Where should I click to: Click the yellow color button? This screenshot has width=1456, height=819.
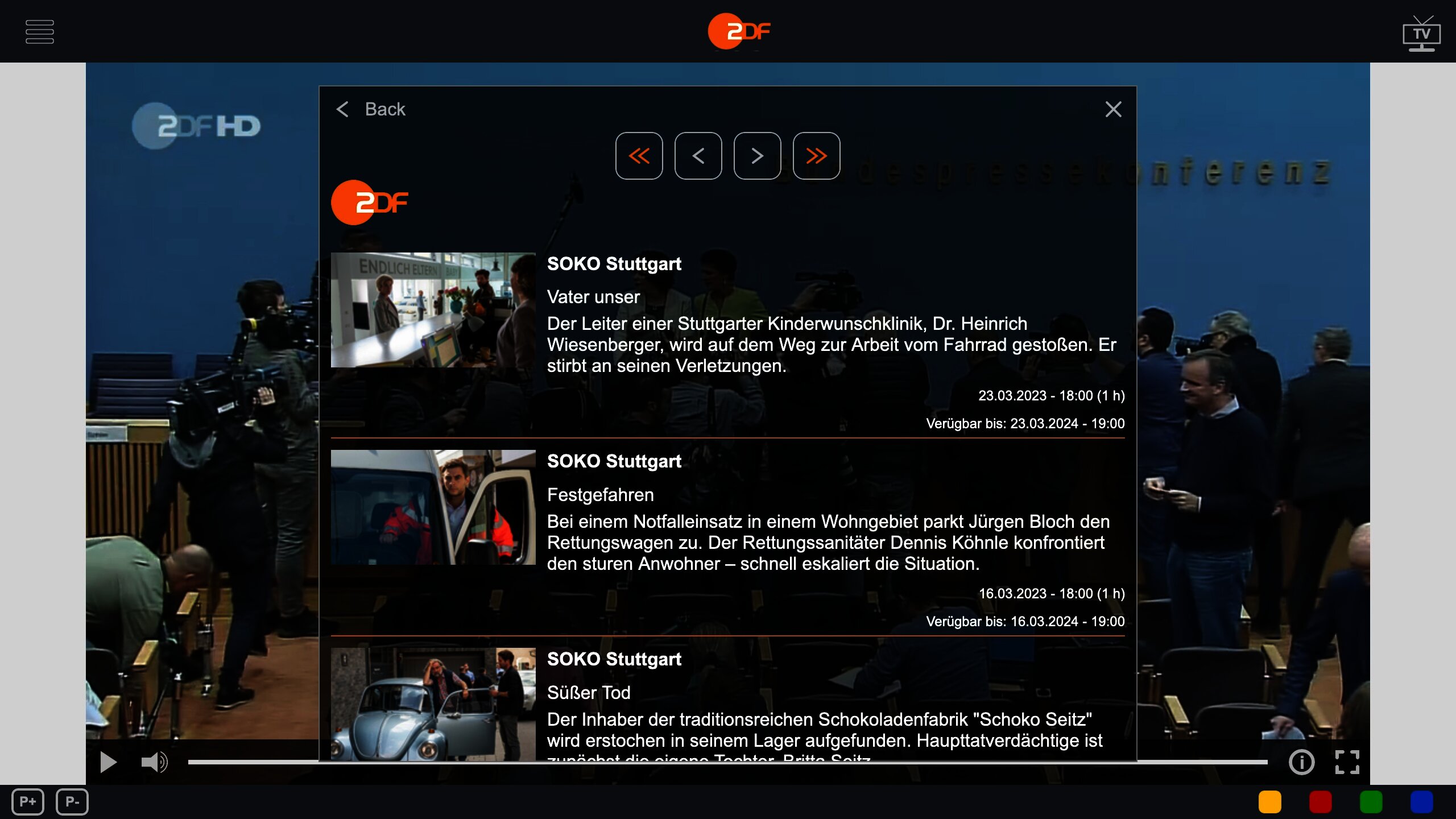1269,802
